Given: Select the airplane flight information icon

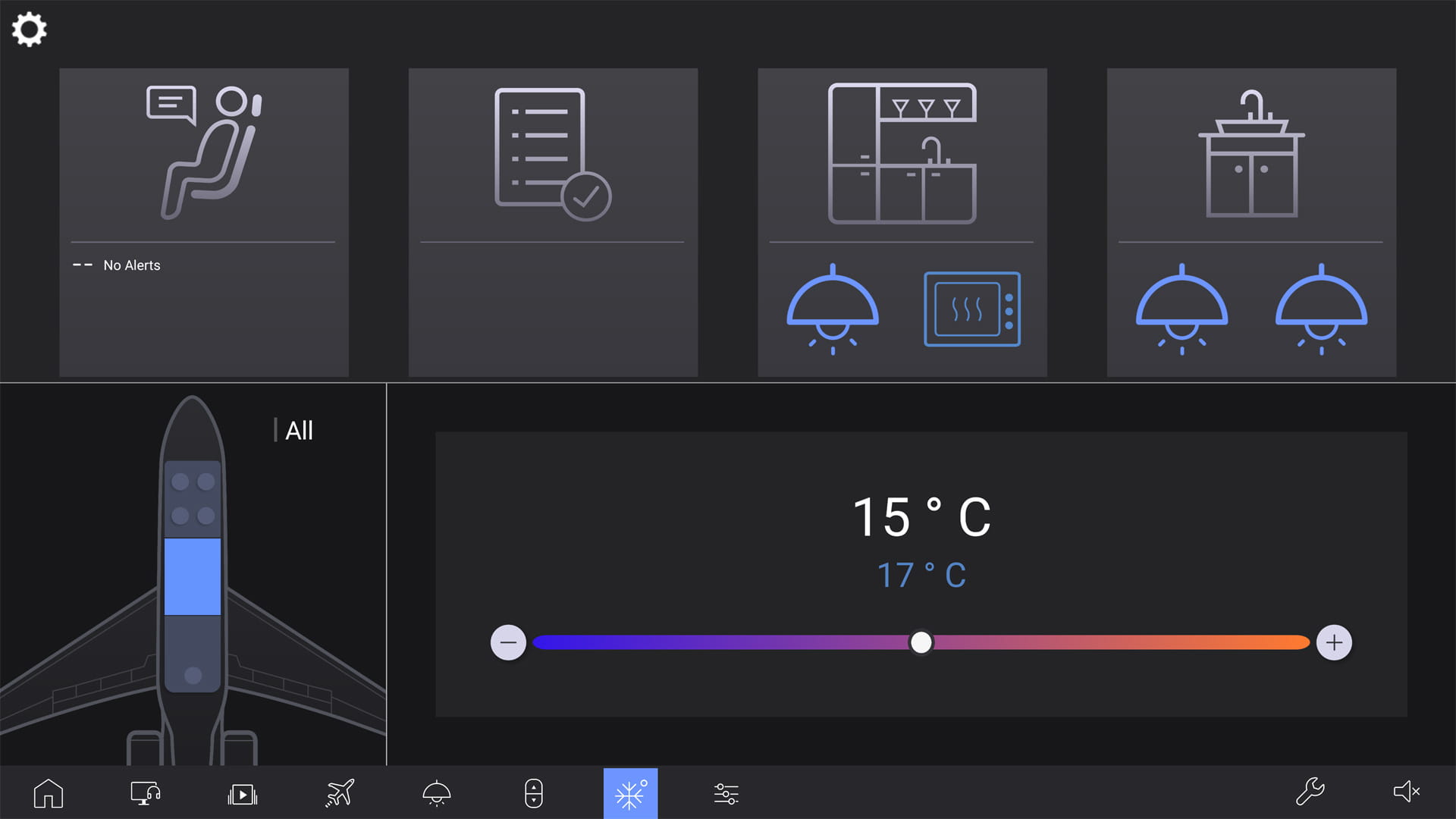Looking at the screenshot, I should 339,793.
